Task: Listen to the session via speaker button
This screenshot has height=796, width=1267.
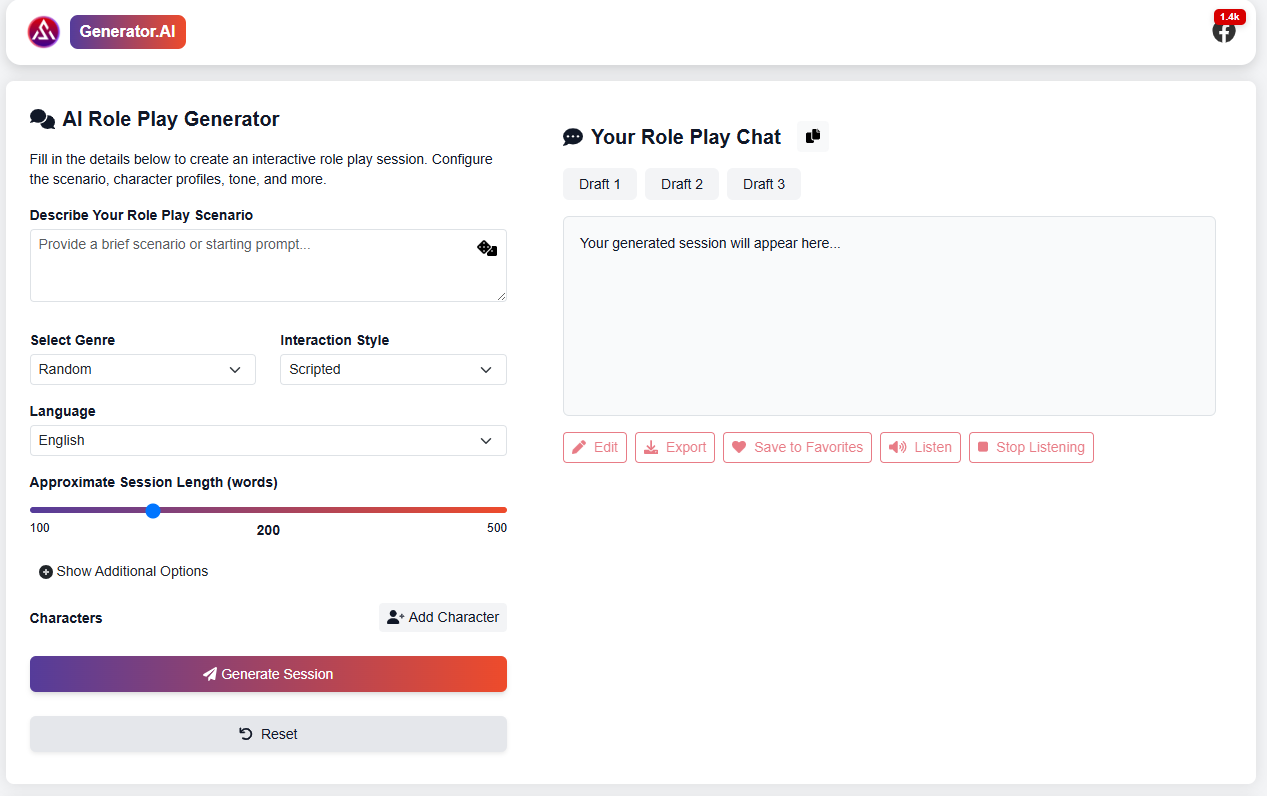Action: (920, 447)
